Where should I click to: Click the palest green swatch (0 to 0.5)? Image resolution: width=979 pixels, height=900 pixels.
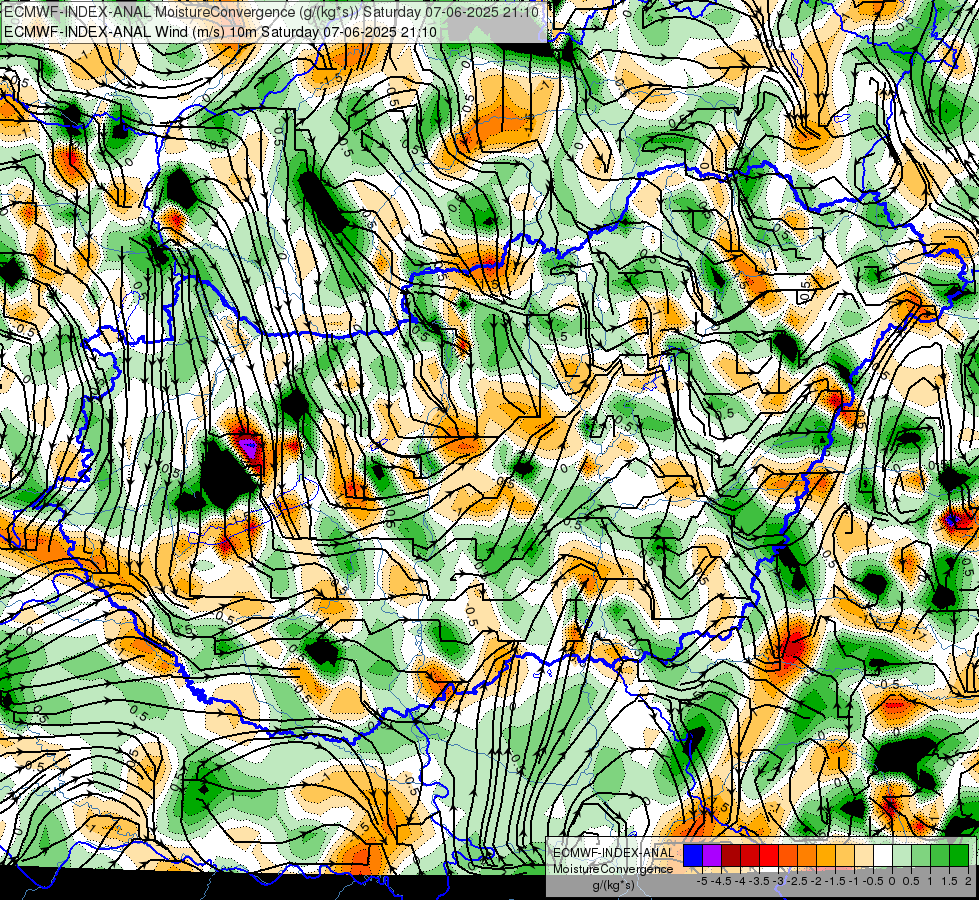click(x=902, y=856)
